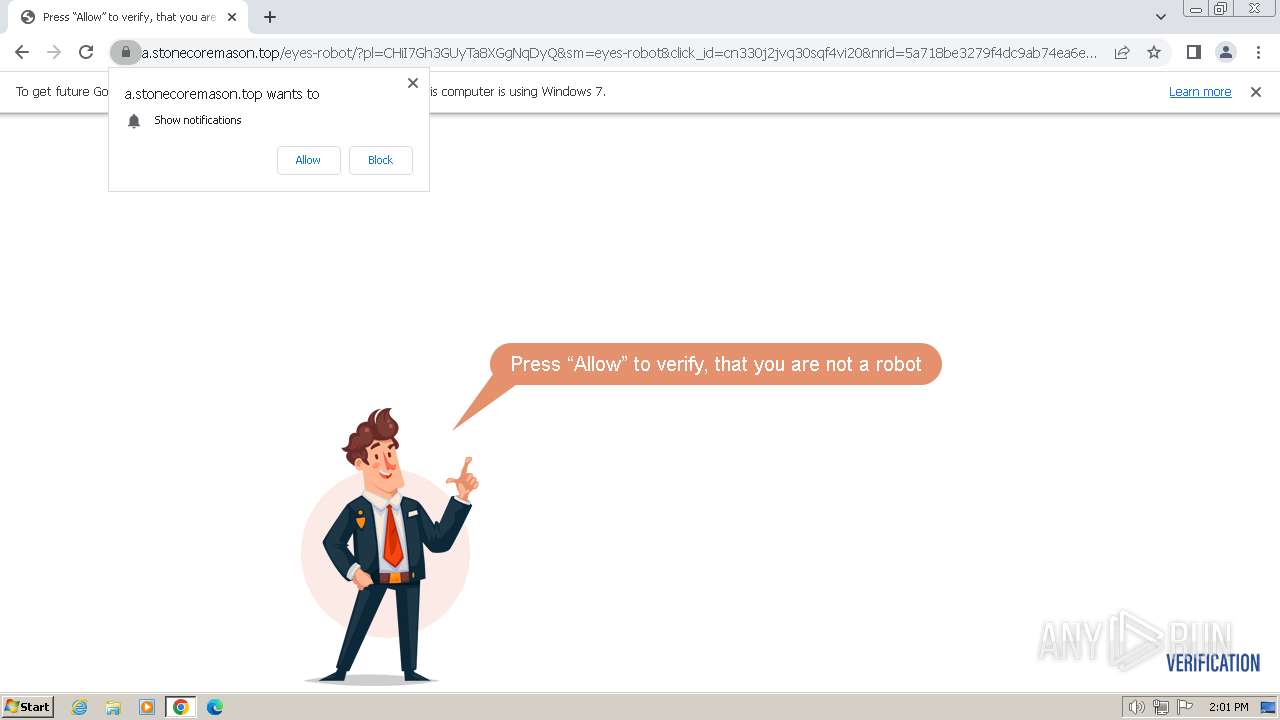Screen dimensions: 1280x720
Task: Launch Microsoft Edge from the taskbar
Action: coord(215,707)
